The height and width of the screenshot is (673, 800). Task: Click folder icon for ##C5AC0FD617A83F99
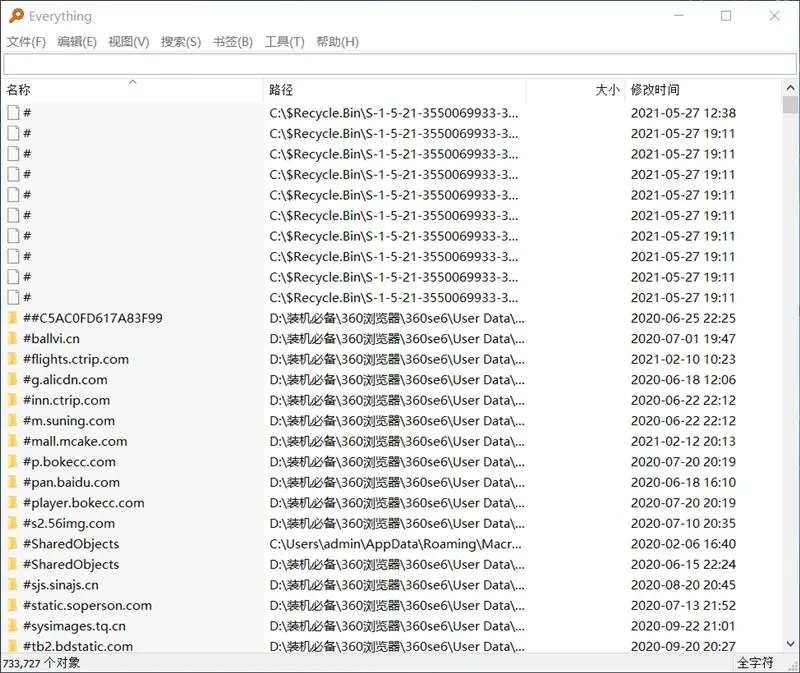[x=13, y=318]
